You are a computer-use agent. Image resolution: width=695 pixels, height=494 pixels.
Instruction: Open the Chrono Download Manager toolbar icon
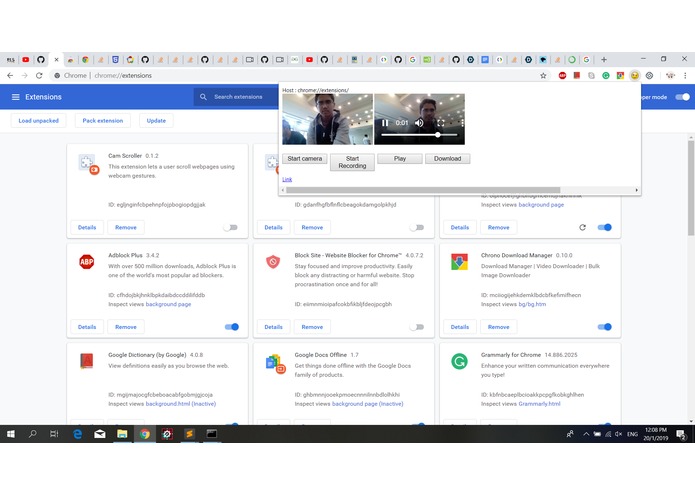pyautogui.click(x=620, y=76)
